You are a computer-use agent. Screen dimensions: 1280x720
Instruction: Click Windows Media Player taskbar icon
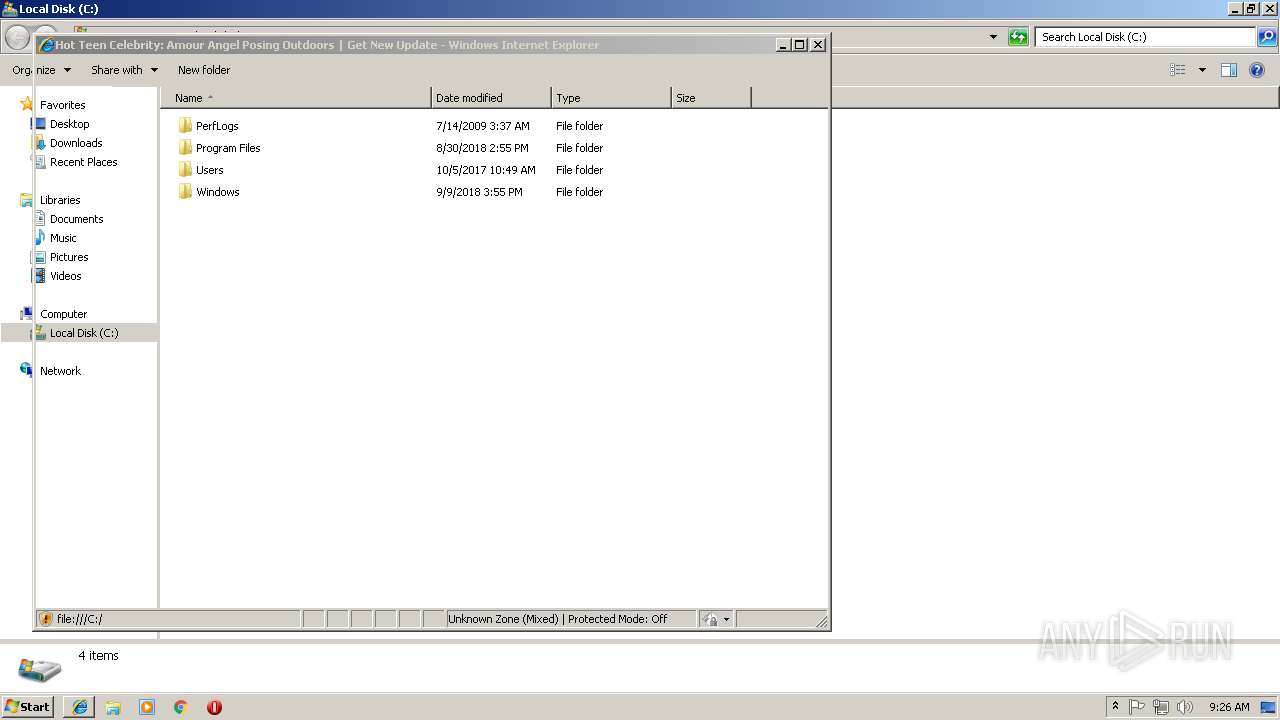(x=147, y=707)
